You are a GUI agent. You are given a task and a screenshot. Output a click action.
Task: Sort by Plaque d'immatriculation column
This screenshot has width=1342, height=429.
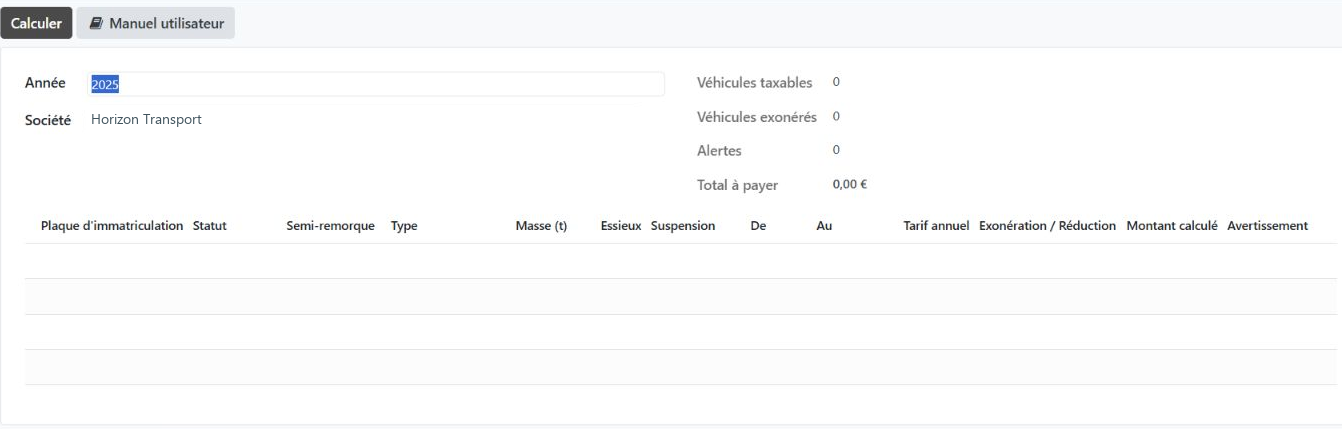coord(112,226)
